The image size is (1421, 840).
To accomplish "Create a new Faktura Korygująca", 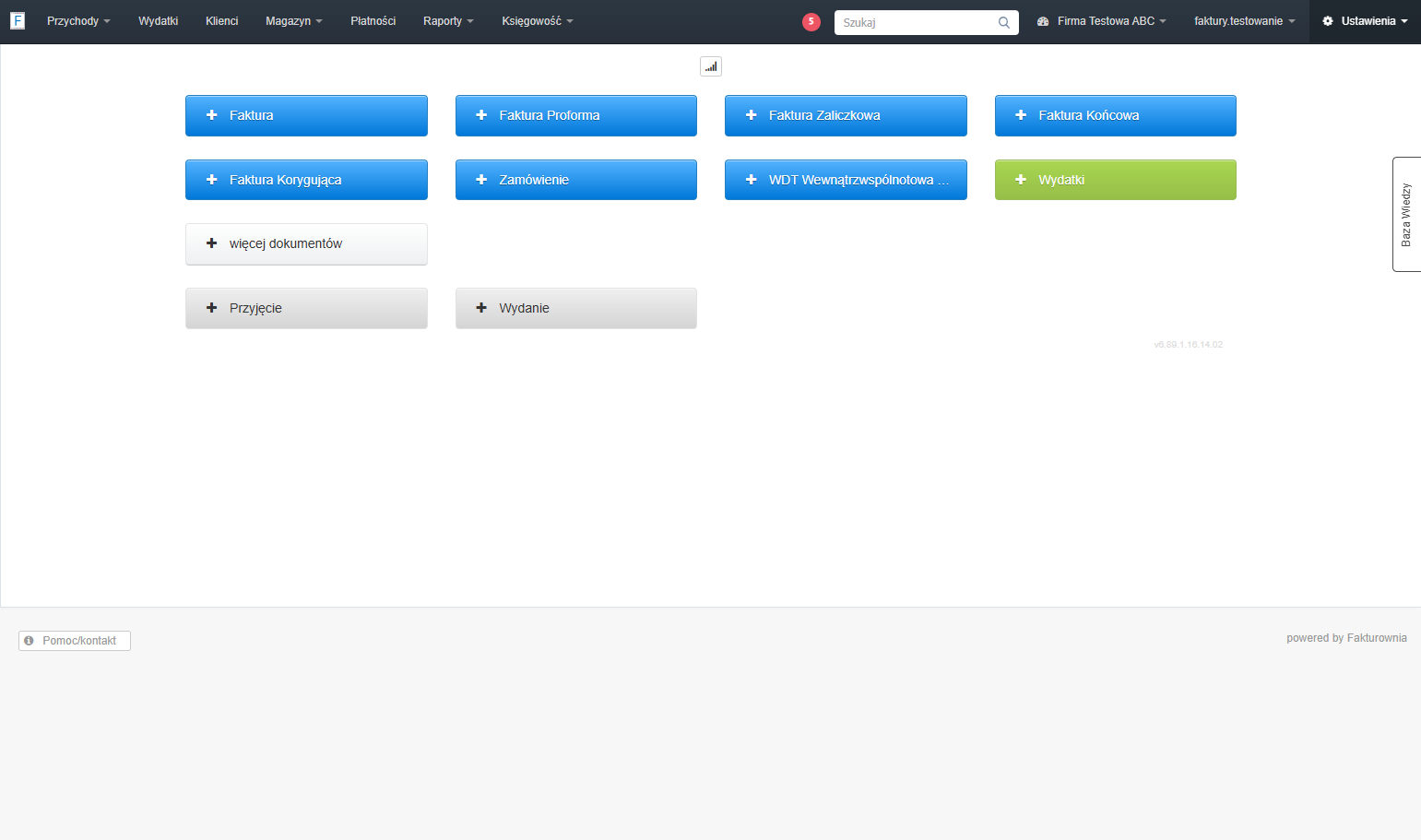I will click(306, 180).
